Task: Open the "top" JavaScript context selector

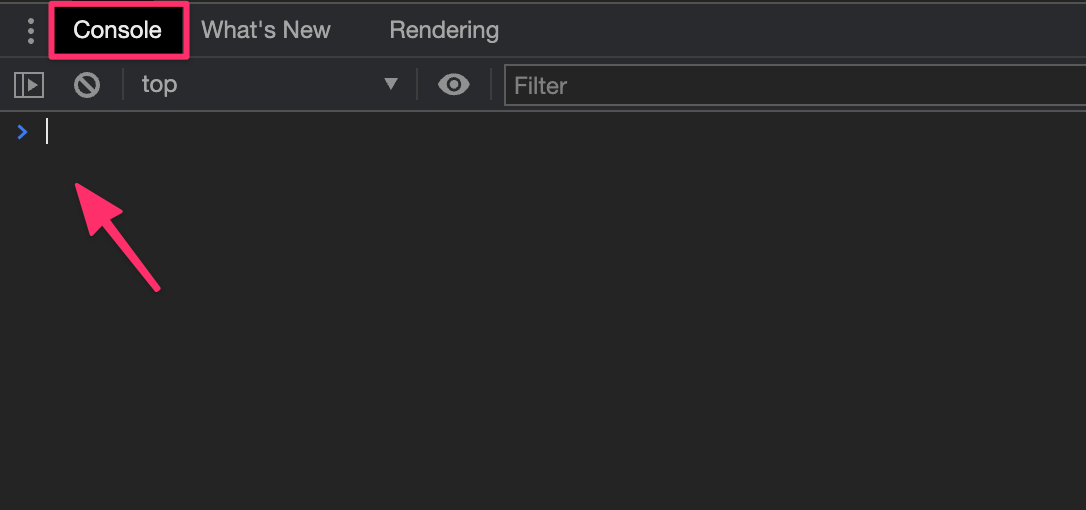Action: 160,85
